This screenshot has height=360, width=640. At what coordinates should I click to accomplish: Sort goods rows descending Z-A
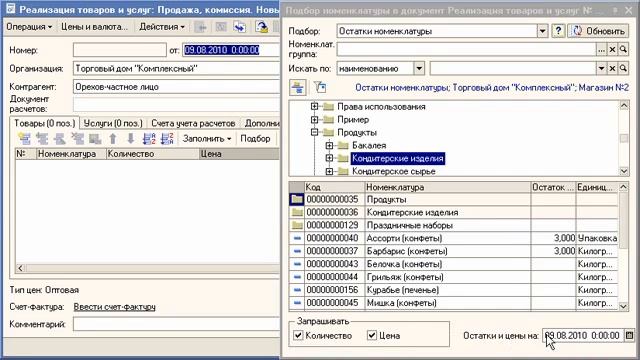(167, 139)
